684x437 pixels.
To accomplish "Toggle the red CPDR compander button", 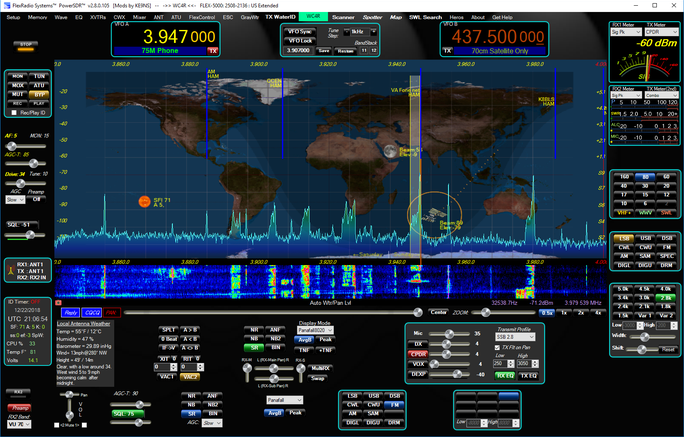I will click(418, 354).
